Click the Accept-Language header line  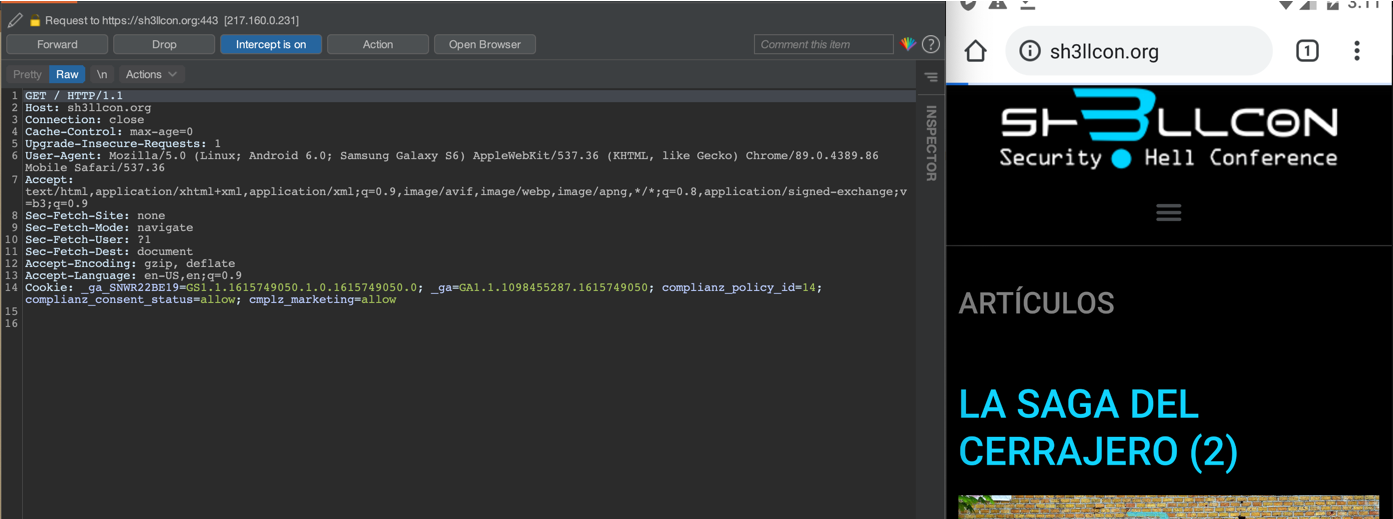[x=133, y=276]
